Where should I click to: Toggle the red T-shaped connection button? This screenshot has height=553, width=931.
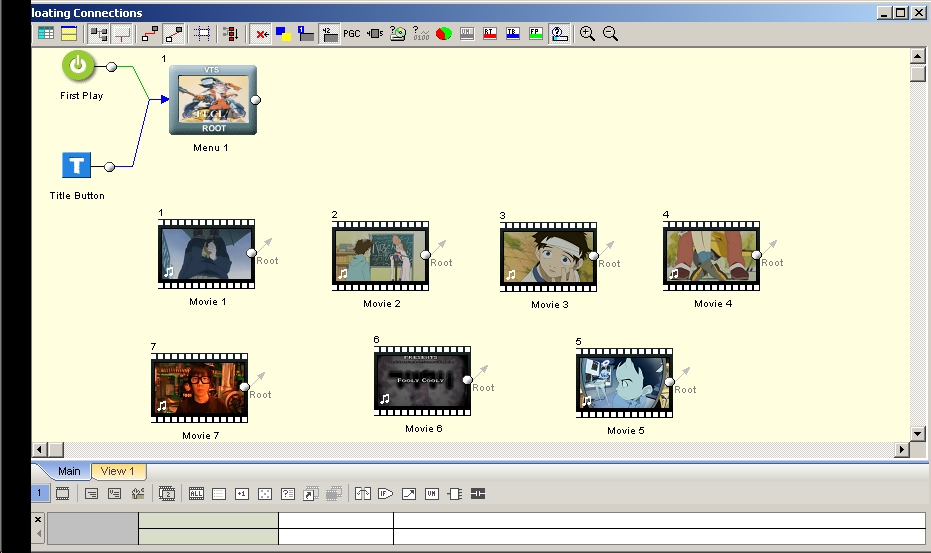point(122,34)
